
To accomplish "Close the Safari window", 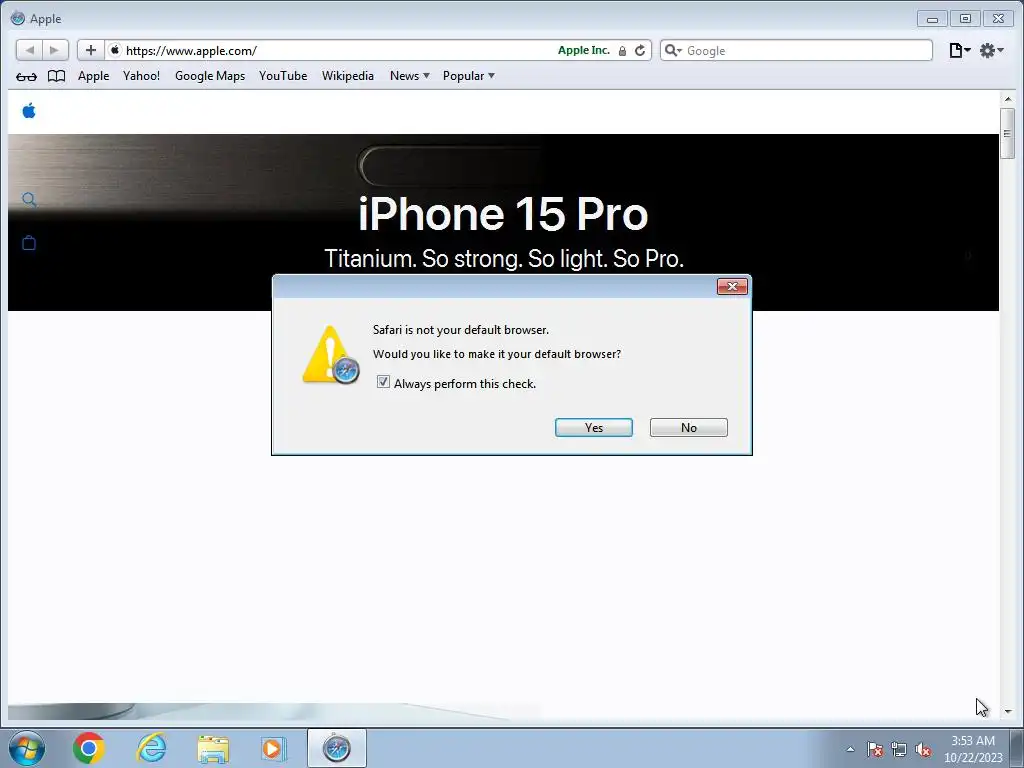I will click(999, 18).
